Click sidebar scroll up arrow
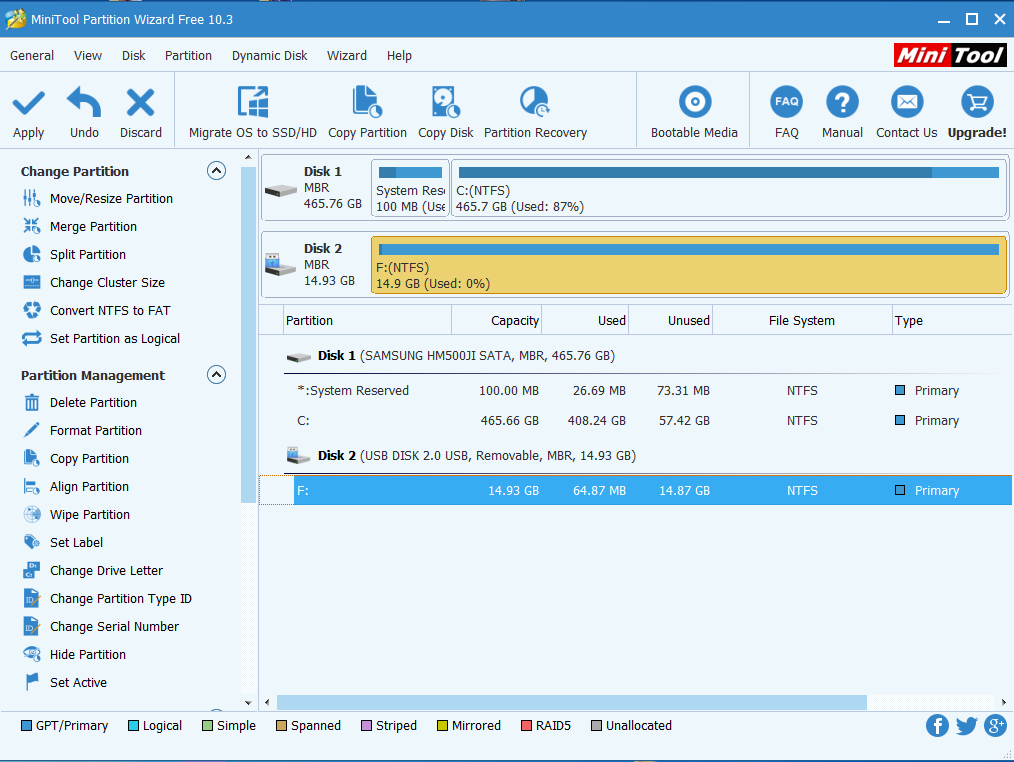Image resolution: width=1014 pixels, height=762 pixels. (x=248, y=157)
